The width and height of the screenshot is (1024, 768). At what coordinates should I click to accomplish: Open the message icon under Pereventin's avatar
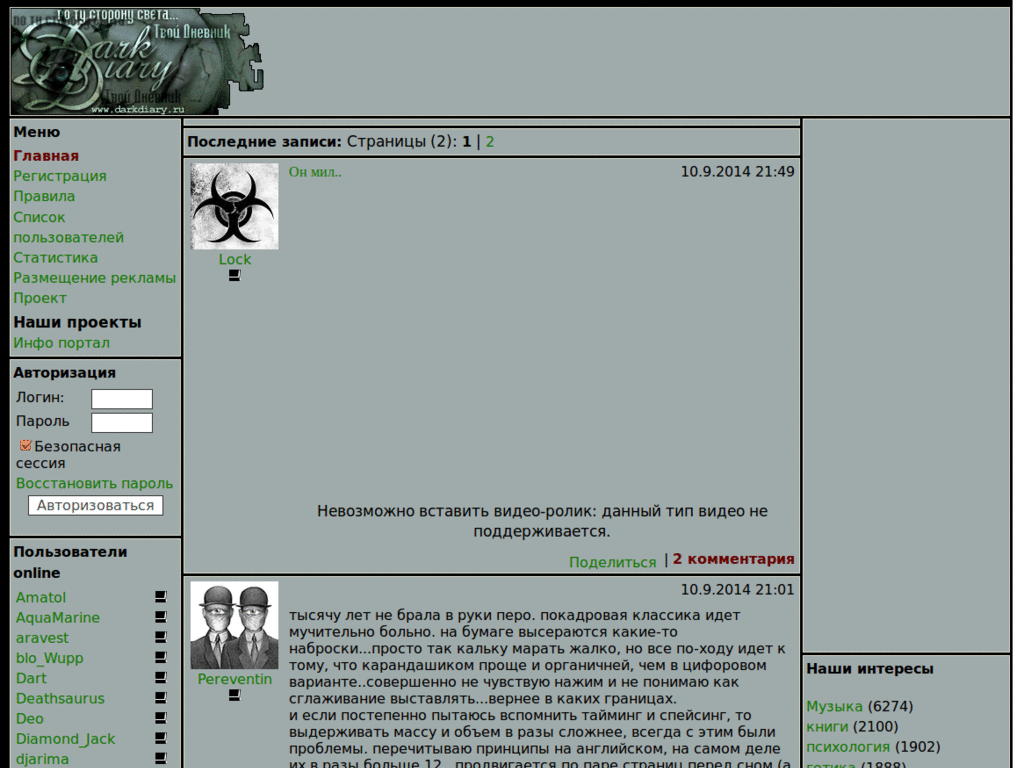coord(234,696)
